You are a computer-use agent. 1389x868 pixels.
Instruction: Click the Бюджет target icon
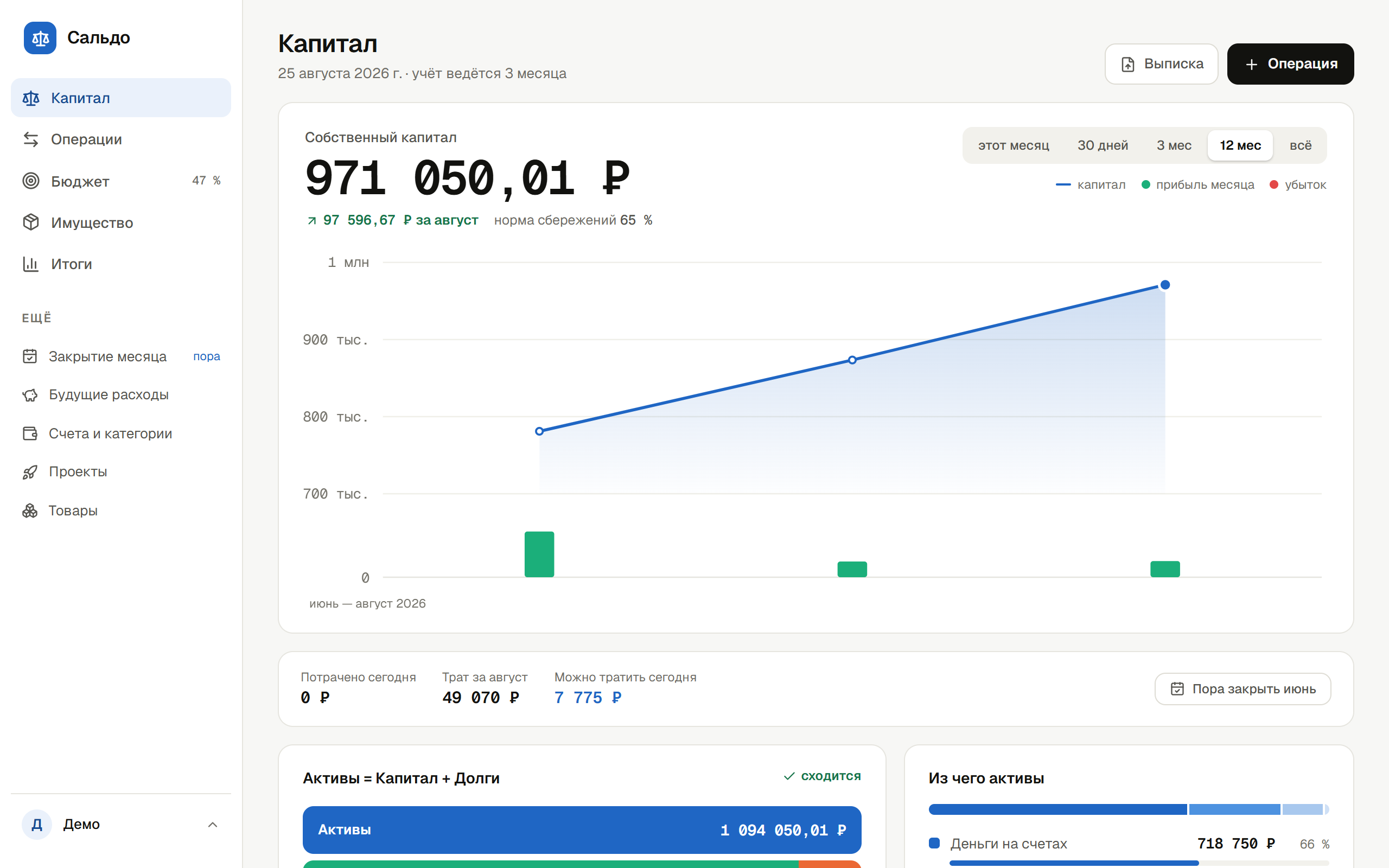point(31,181)
